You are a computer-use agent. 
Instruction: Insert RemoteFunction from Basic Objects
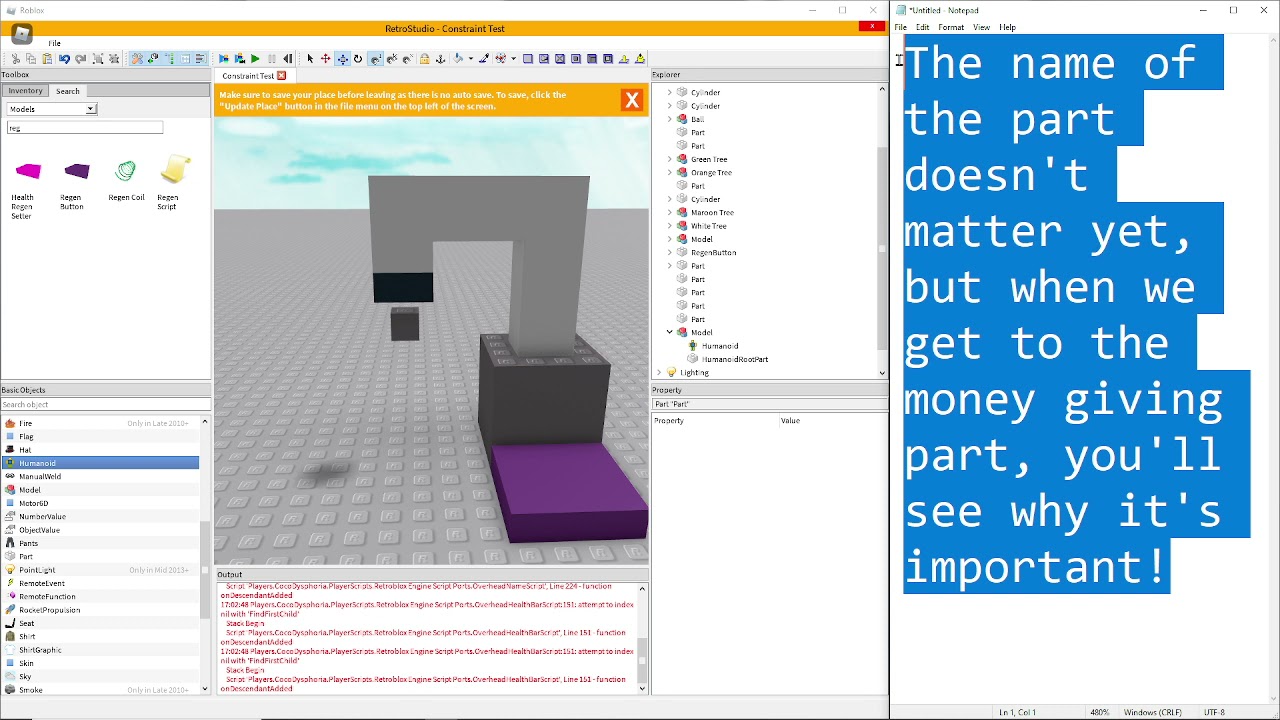[100, 596]
